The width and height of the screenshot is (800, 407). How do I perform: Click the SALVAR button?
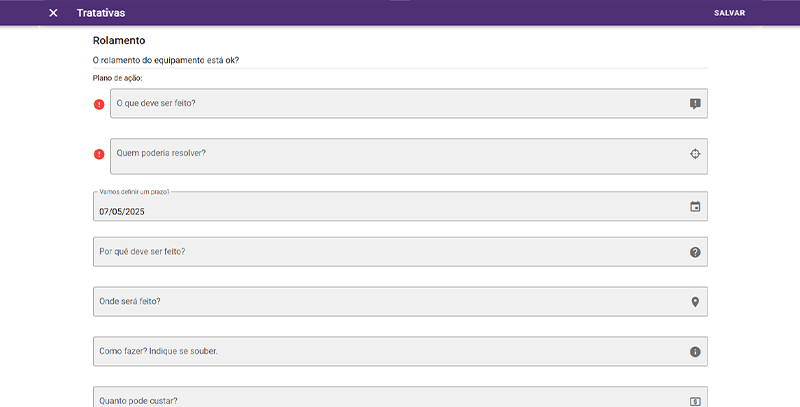point(729,13)
